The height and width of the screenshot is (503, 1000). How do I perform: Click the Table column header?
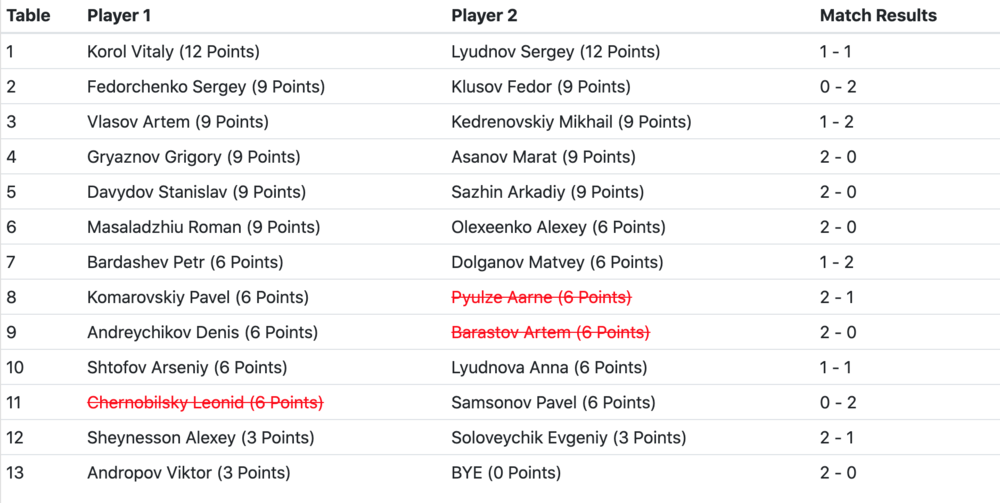click(28, 16)
